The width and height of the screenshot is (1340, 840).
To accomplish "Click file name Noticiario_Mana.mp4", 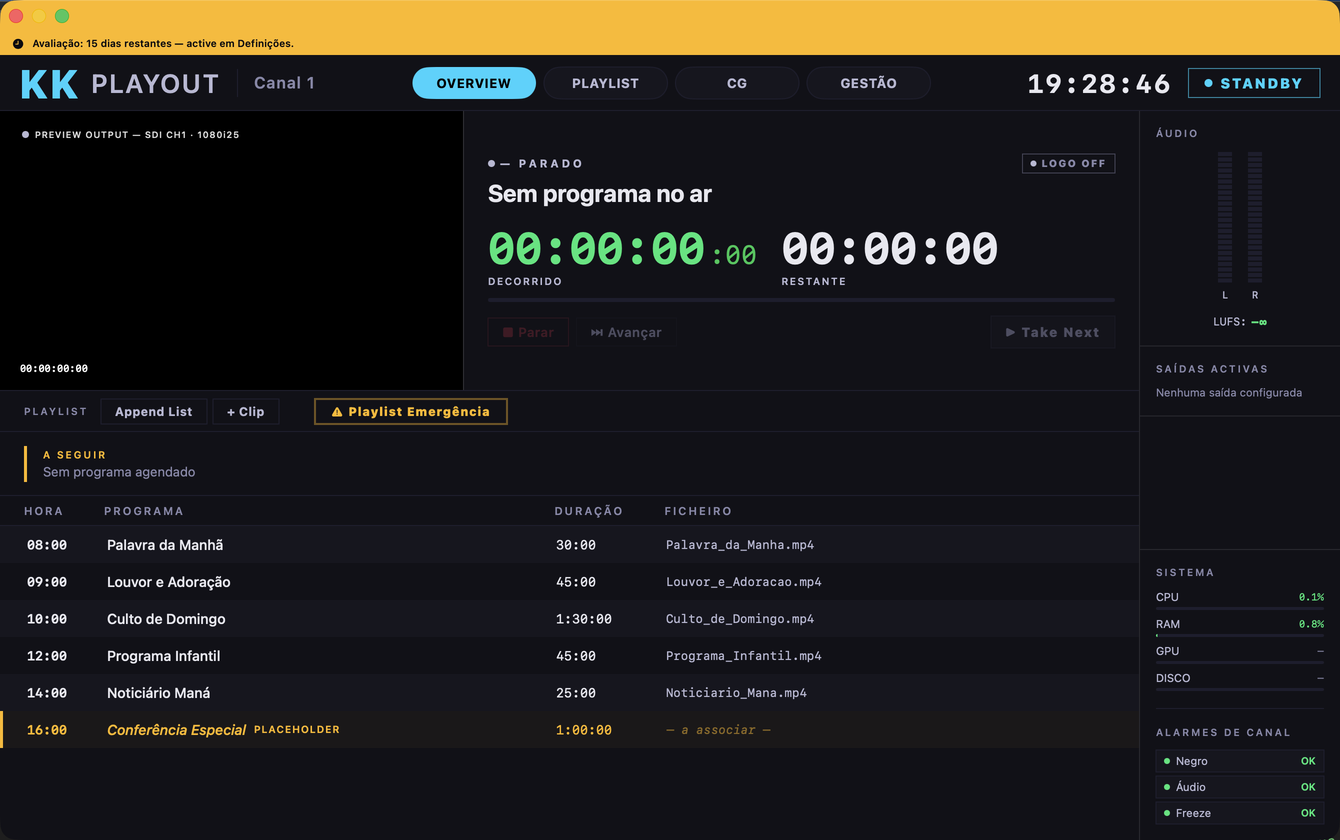I will [736, 693].
